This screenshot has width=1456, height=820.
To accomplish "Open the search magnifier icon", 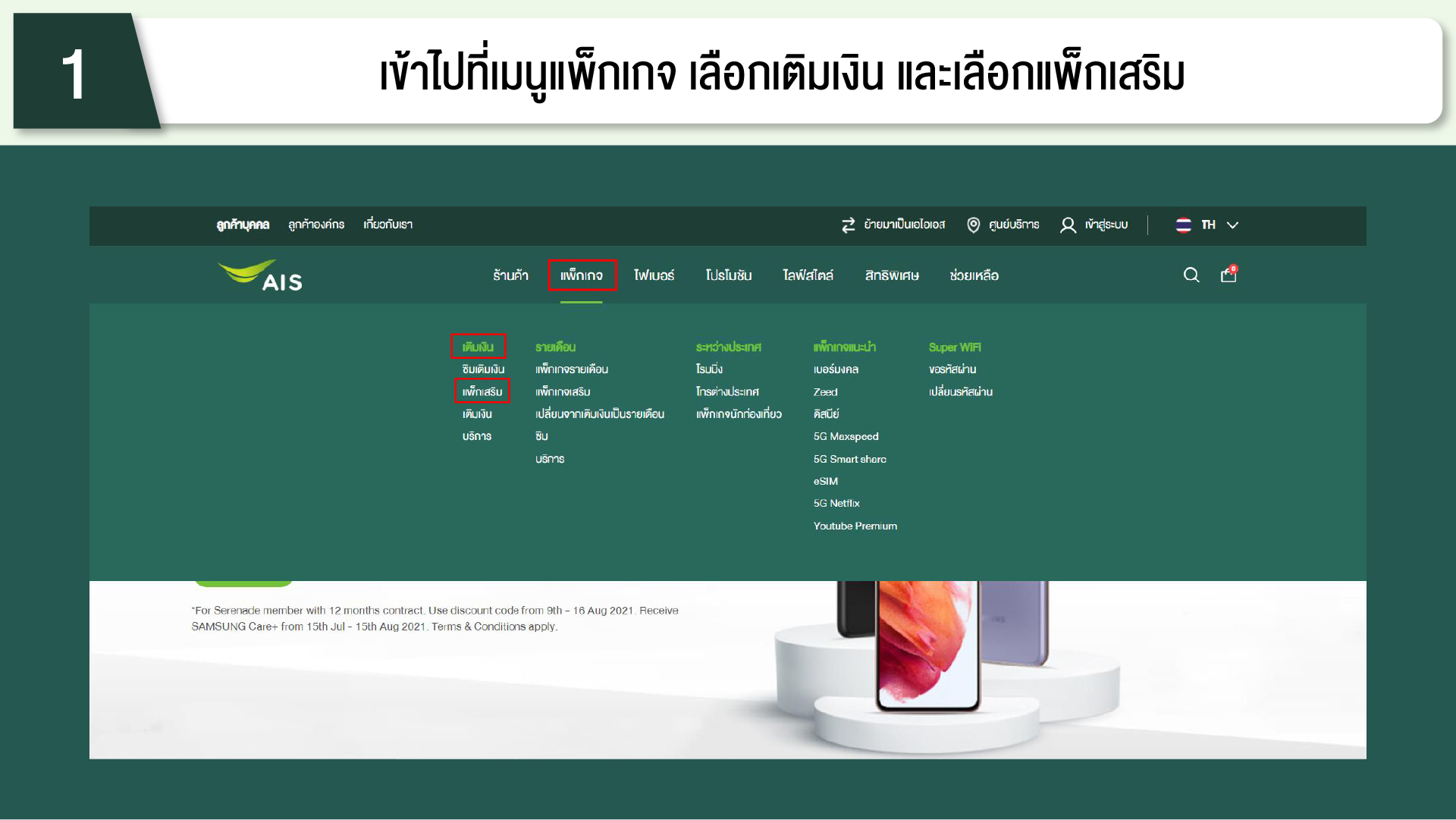I will 1191,275.
